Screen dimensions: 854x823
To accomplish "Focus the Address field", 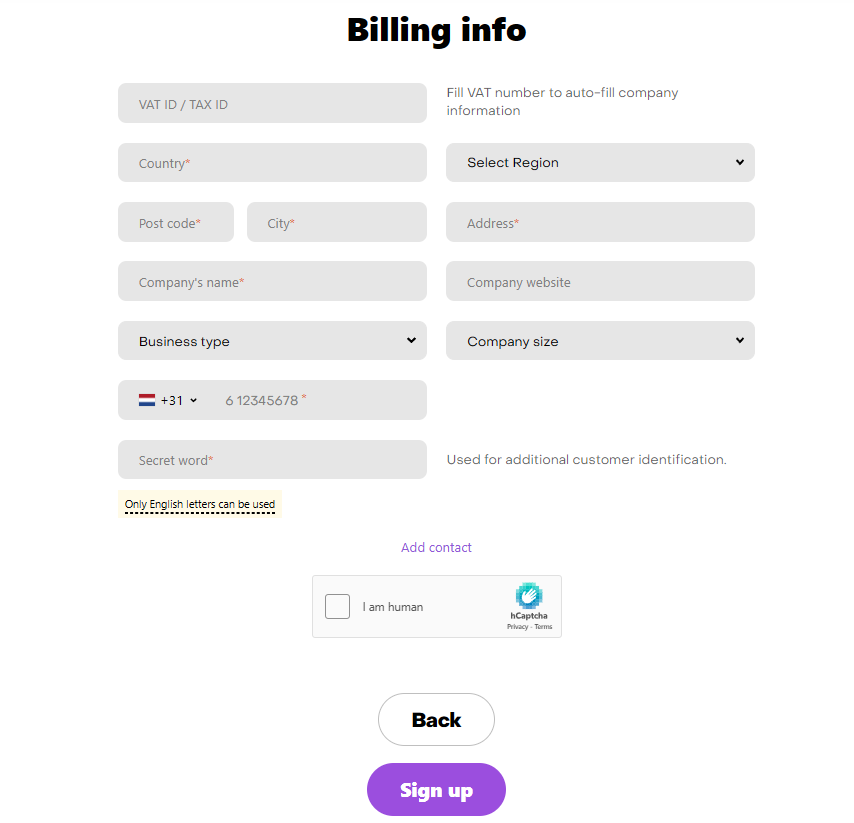I will (x=600, y=223).
